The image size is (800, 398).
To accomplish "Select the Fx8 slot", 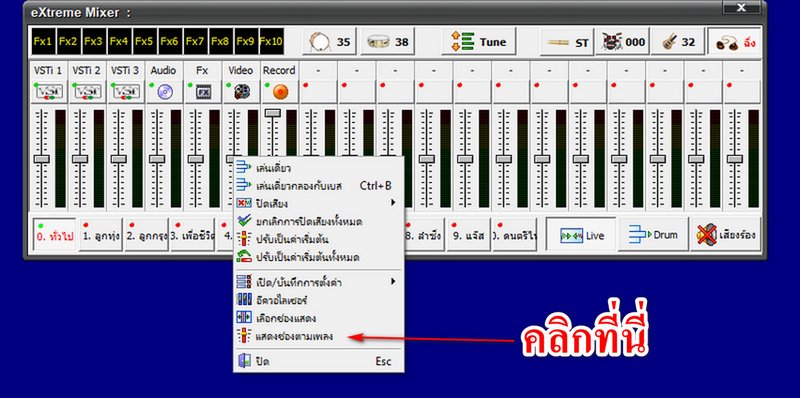I will click(220, 42).
